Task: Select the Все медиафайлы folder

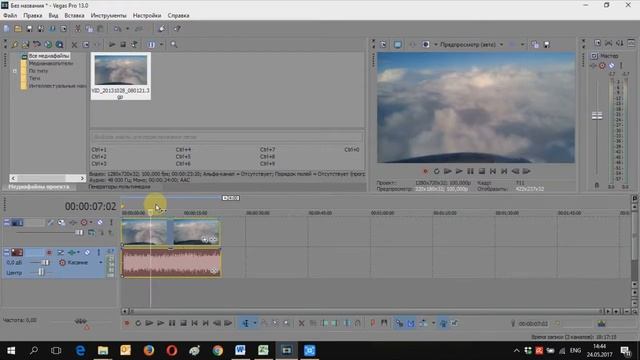Action: click(49, 56)
